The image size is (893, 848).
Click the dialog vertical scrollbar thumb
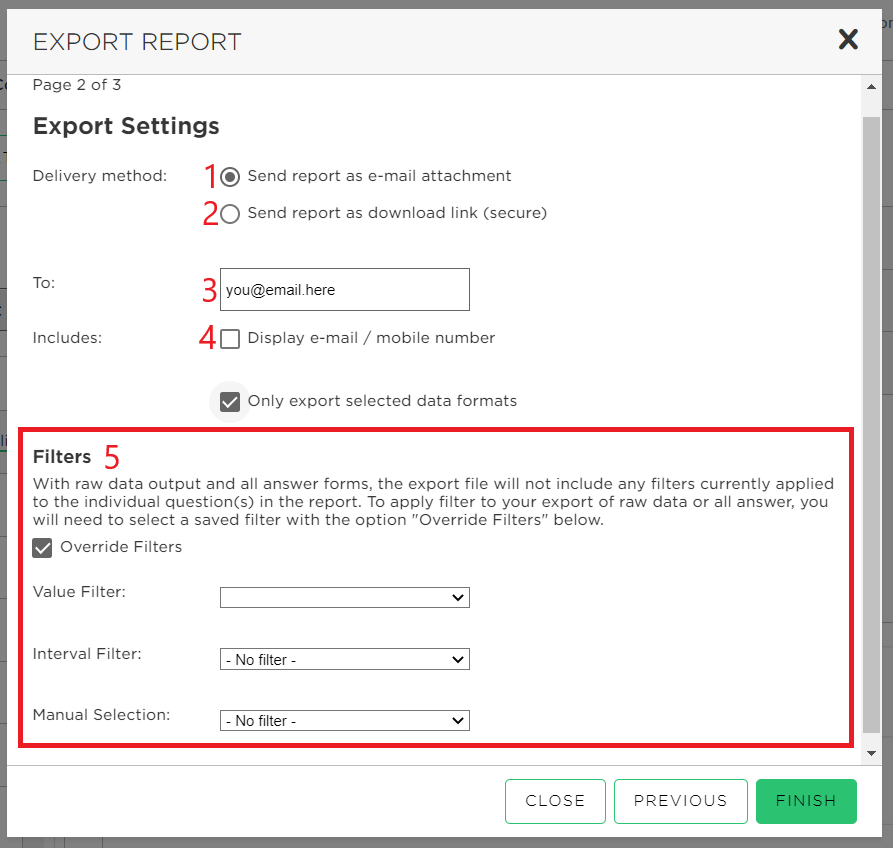point(871,425)
